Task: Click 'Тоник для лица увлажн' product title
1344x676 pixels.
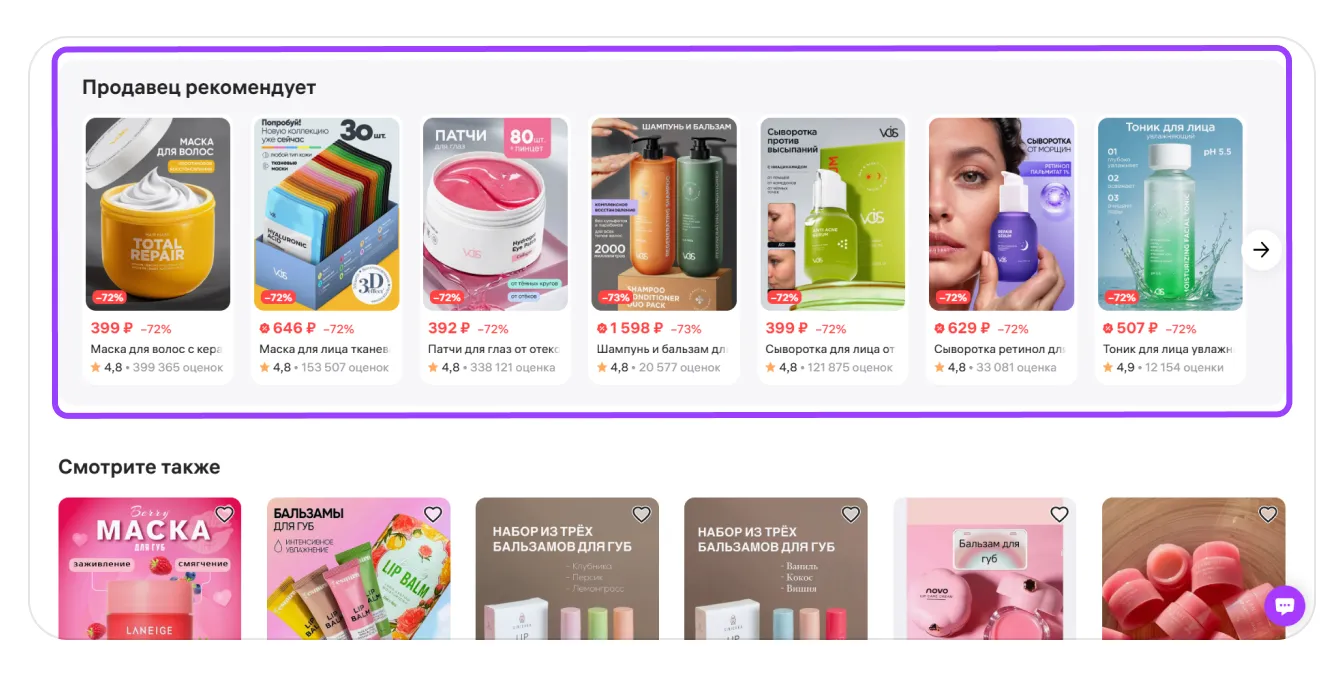Action: pyautogui.click(x=1168, y=349)
